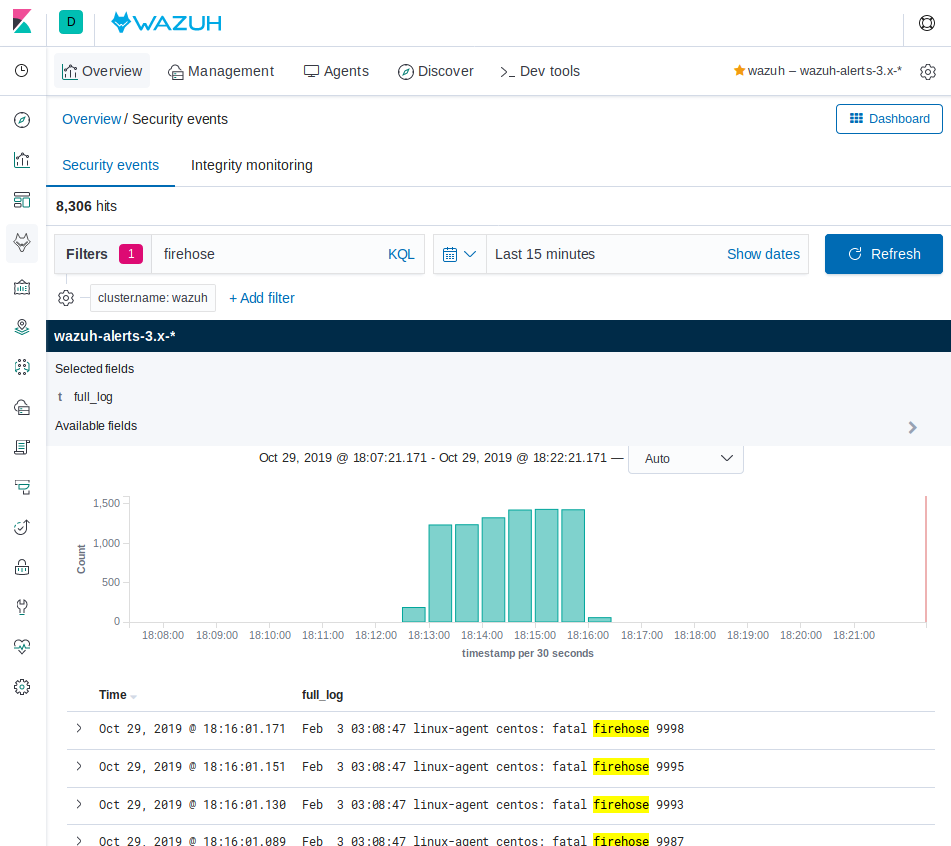Click the small histogram bar at 18:12:30
Screen dimensions: 951x846
tap(414, 614)
